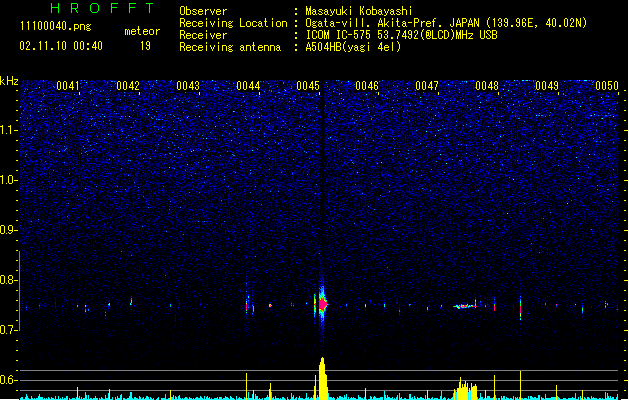
Task: Click the Observer label
Action: [203, 11]
